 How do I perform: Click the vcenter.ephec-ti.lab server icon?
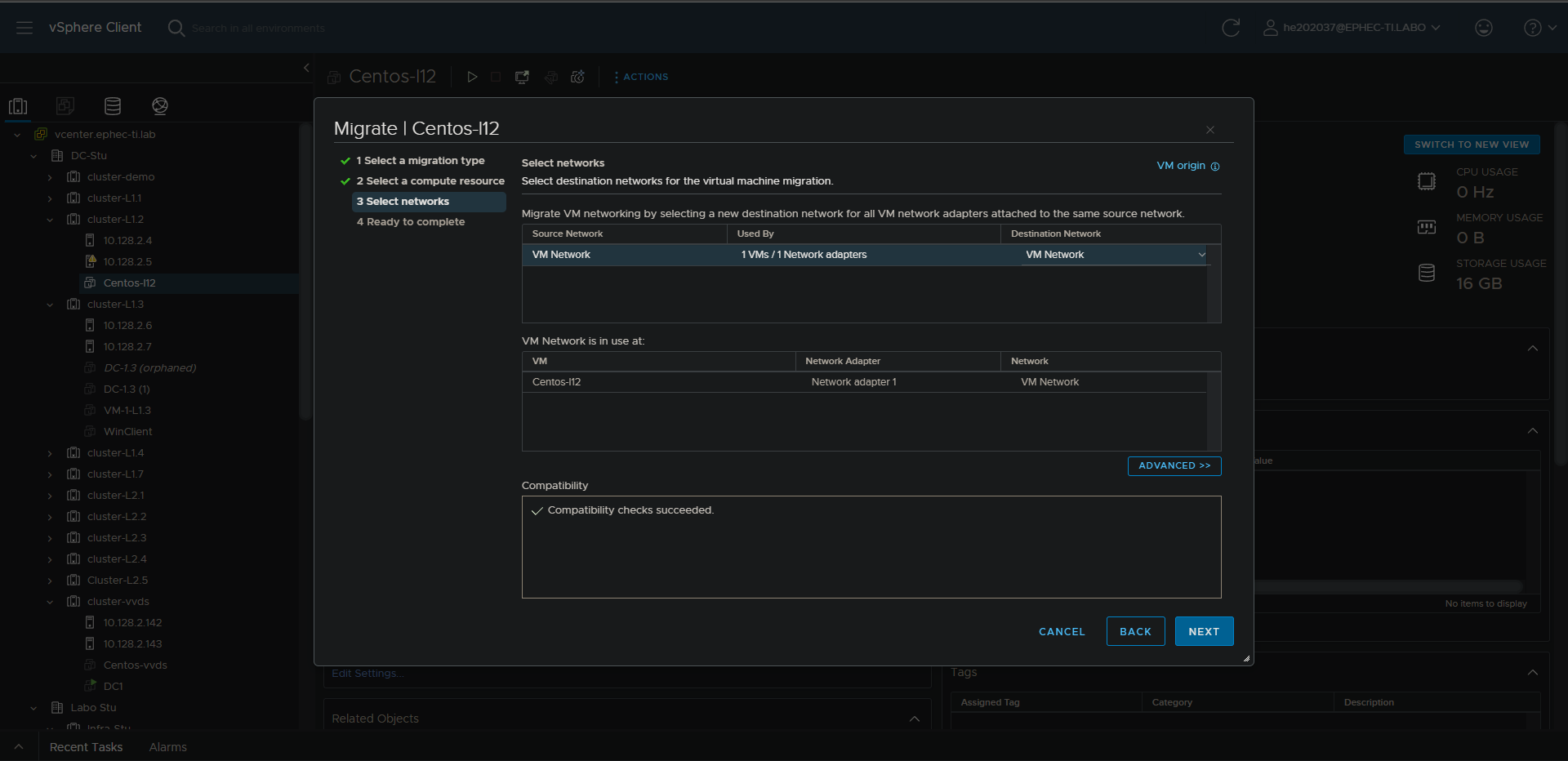[41, 135]
